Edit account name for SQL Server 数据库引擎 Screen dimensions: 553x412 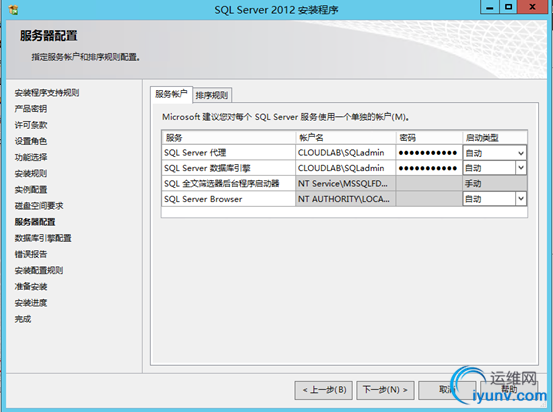pyautogui.click(x=345, y=168)
